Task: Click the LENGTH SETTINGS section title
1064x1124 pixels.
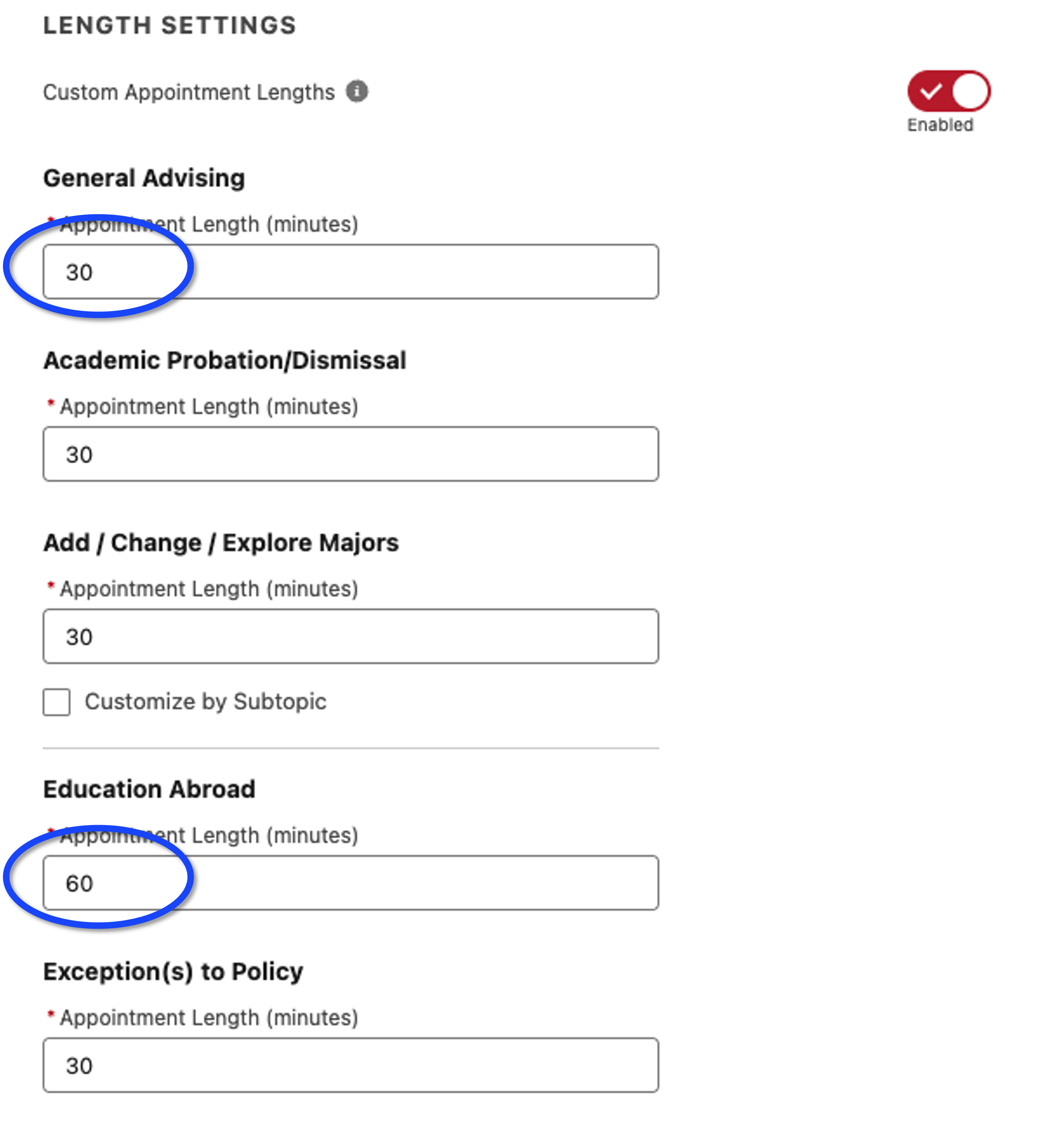Action: 169,26
